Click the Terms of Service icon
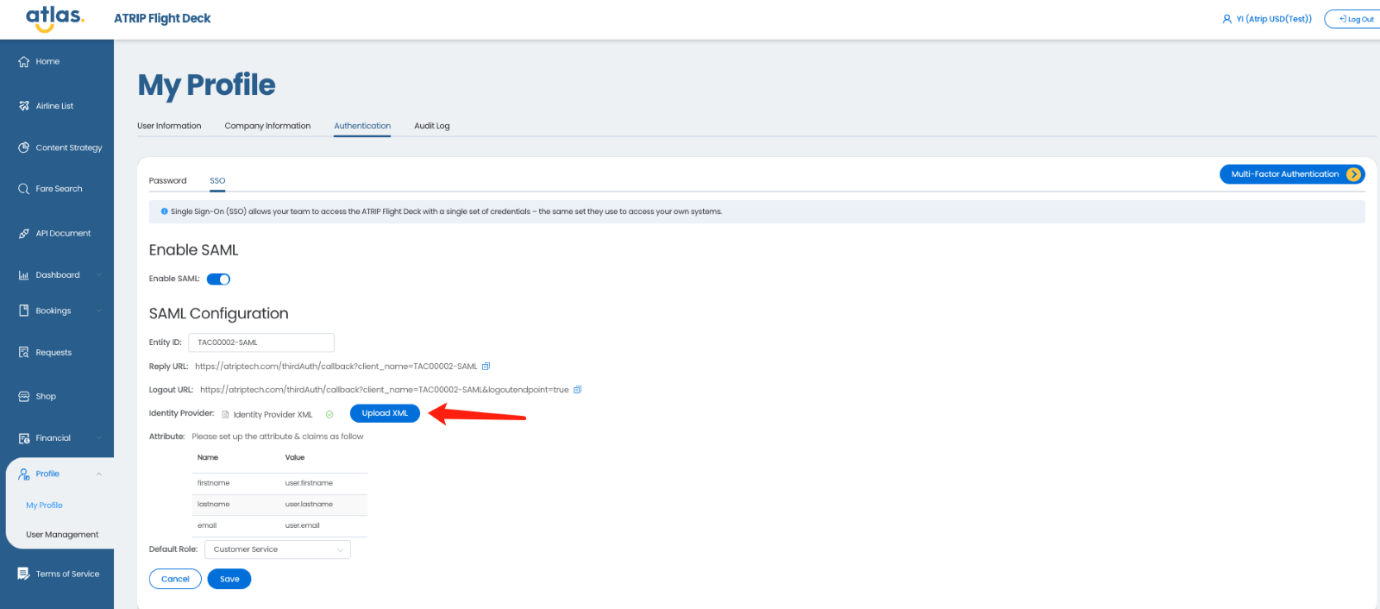This screenshot has width=1380, height=609. point(24,574)
